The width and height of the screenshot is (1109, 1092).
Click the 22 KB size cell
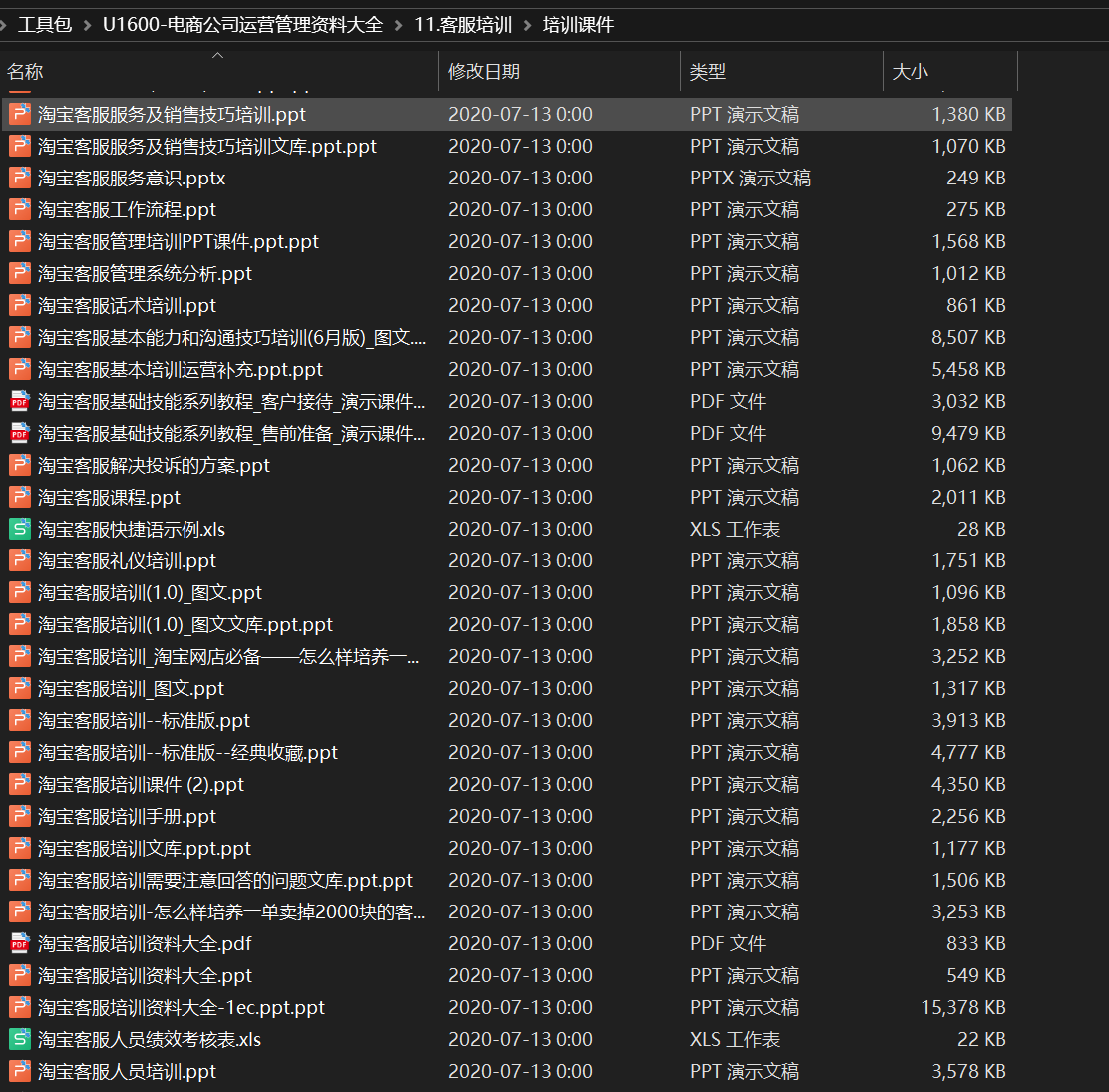981,1040
